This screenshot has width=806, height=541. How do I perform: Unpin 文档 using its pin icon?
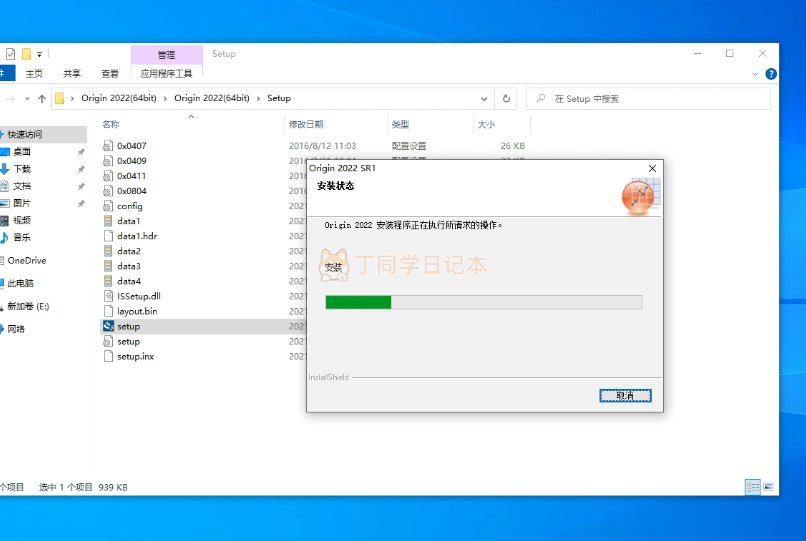coord(81,186)
